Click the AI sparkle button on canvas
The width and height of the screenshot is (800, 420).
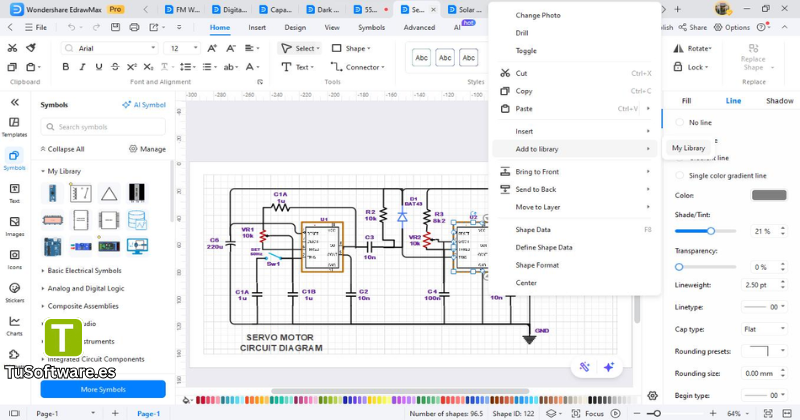pos(609,367)
